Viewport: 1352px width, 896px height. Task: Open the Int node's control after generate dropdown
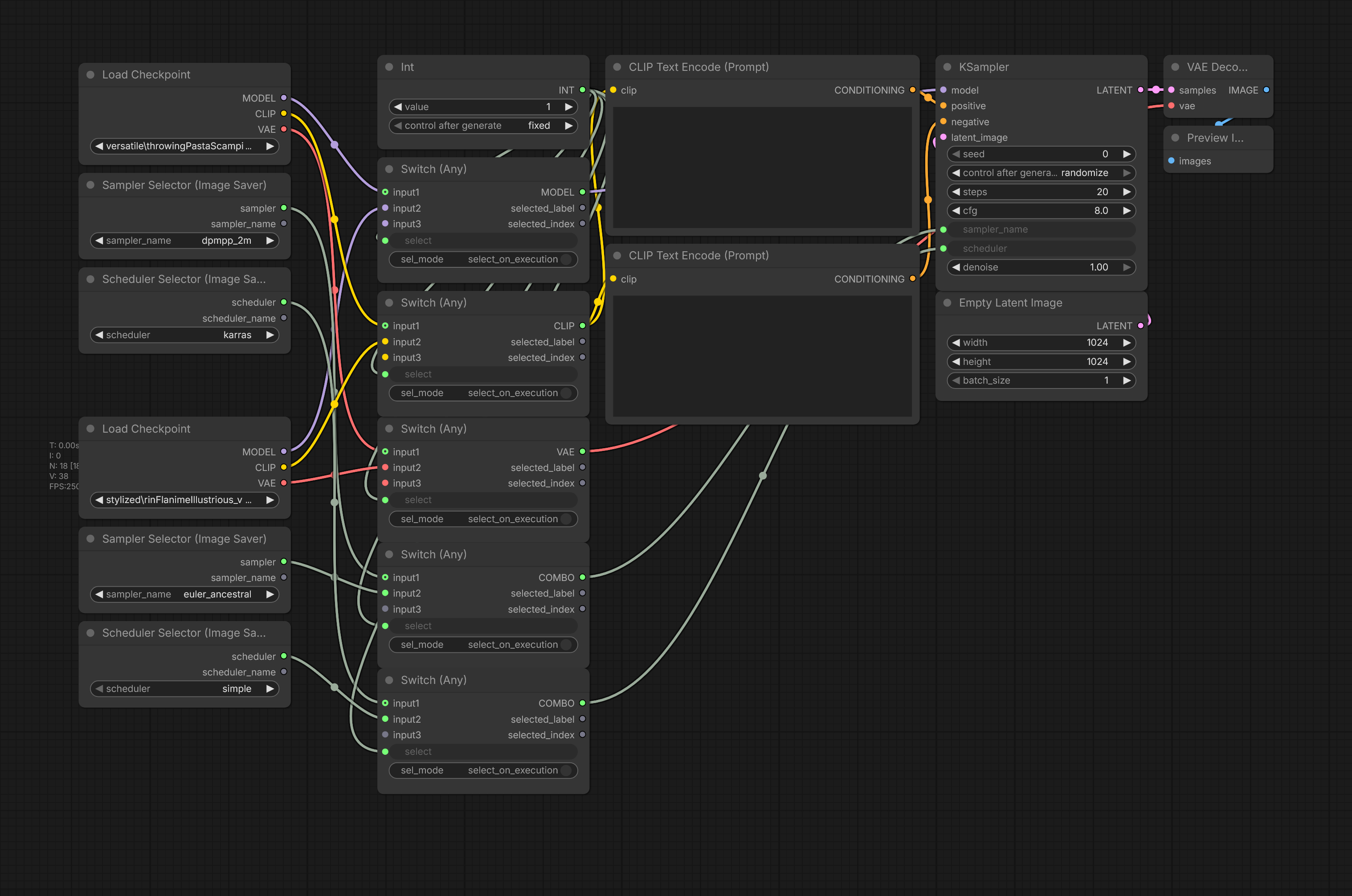pyautogui.click(x=483, y=126)
